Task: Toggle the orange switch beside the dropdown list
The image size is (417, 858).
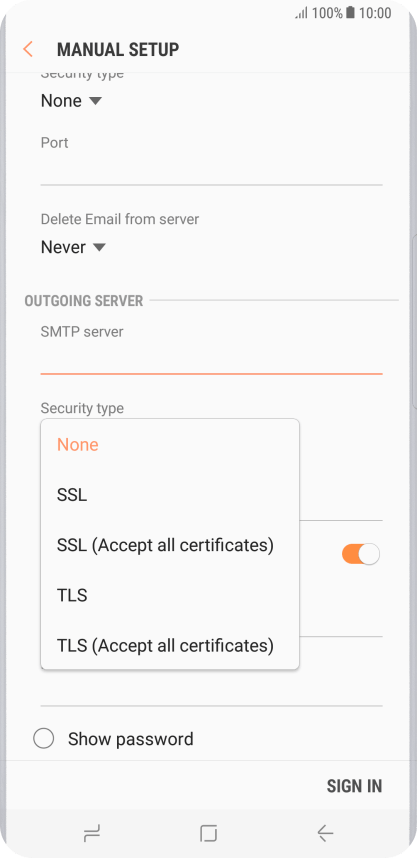Action: coord(361,554)
